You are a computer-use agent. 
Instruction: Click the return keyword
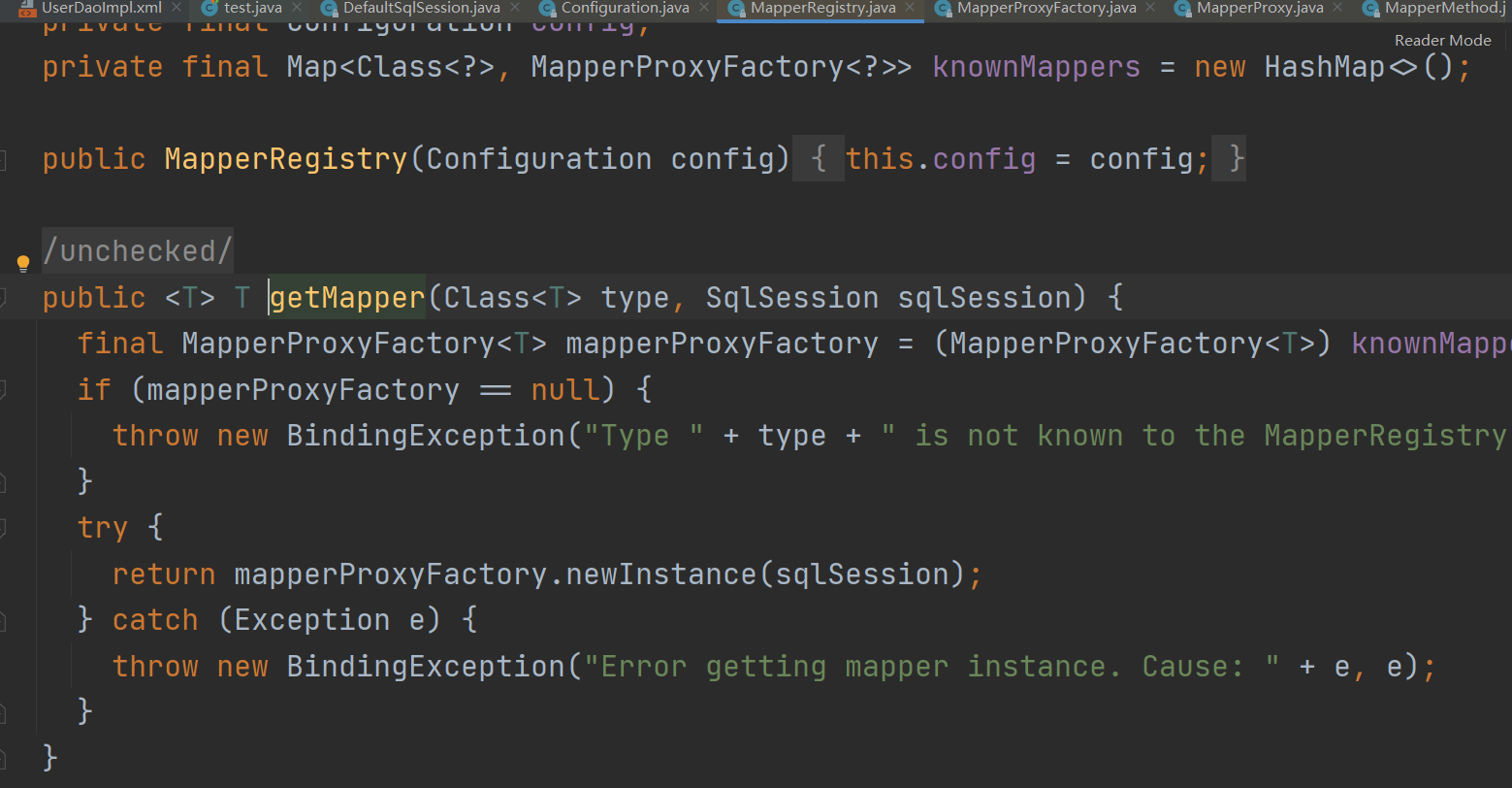(164, 574)
